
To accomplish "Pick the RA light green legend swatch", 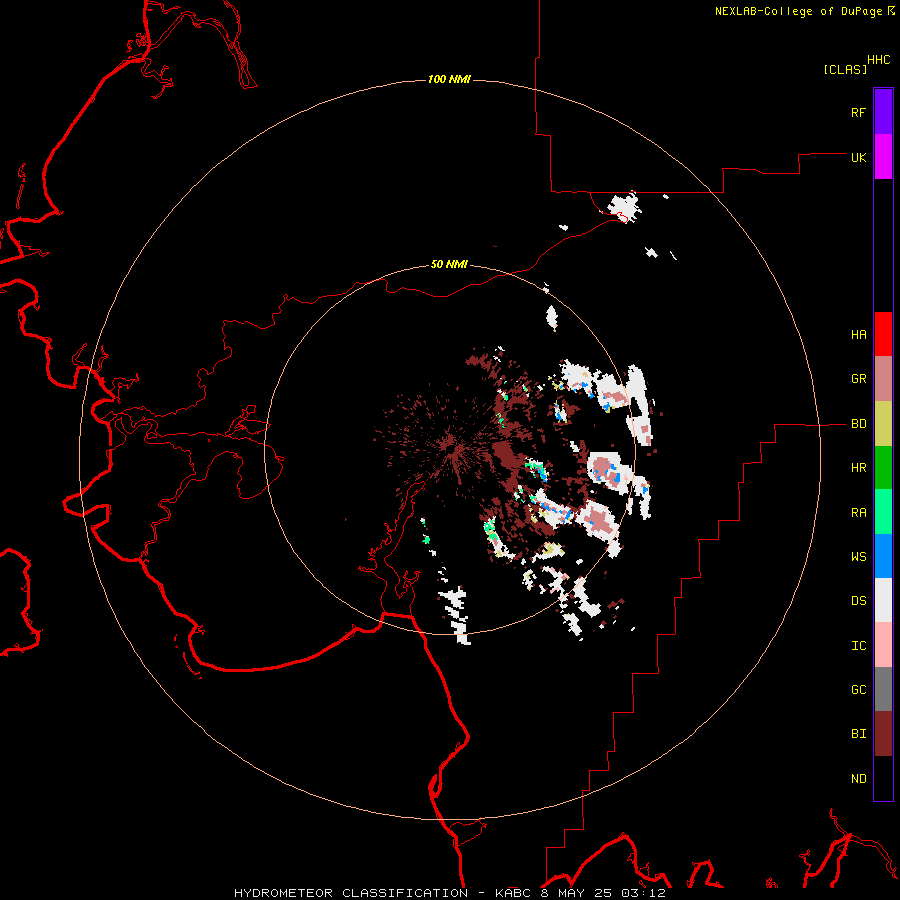I will pos(883,512).
